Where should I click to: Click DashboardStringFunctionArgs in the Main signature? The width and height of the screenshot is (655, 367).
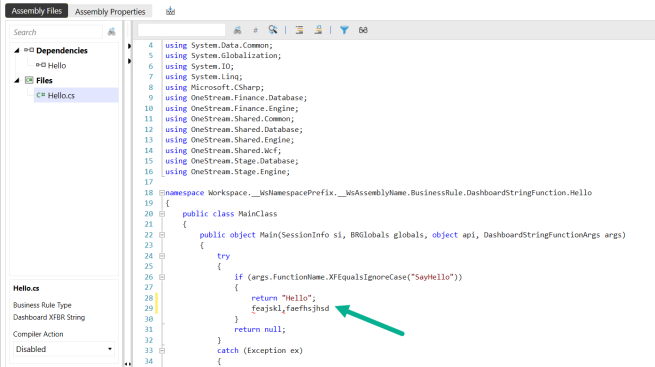[542, 235]
